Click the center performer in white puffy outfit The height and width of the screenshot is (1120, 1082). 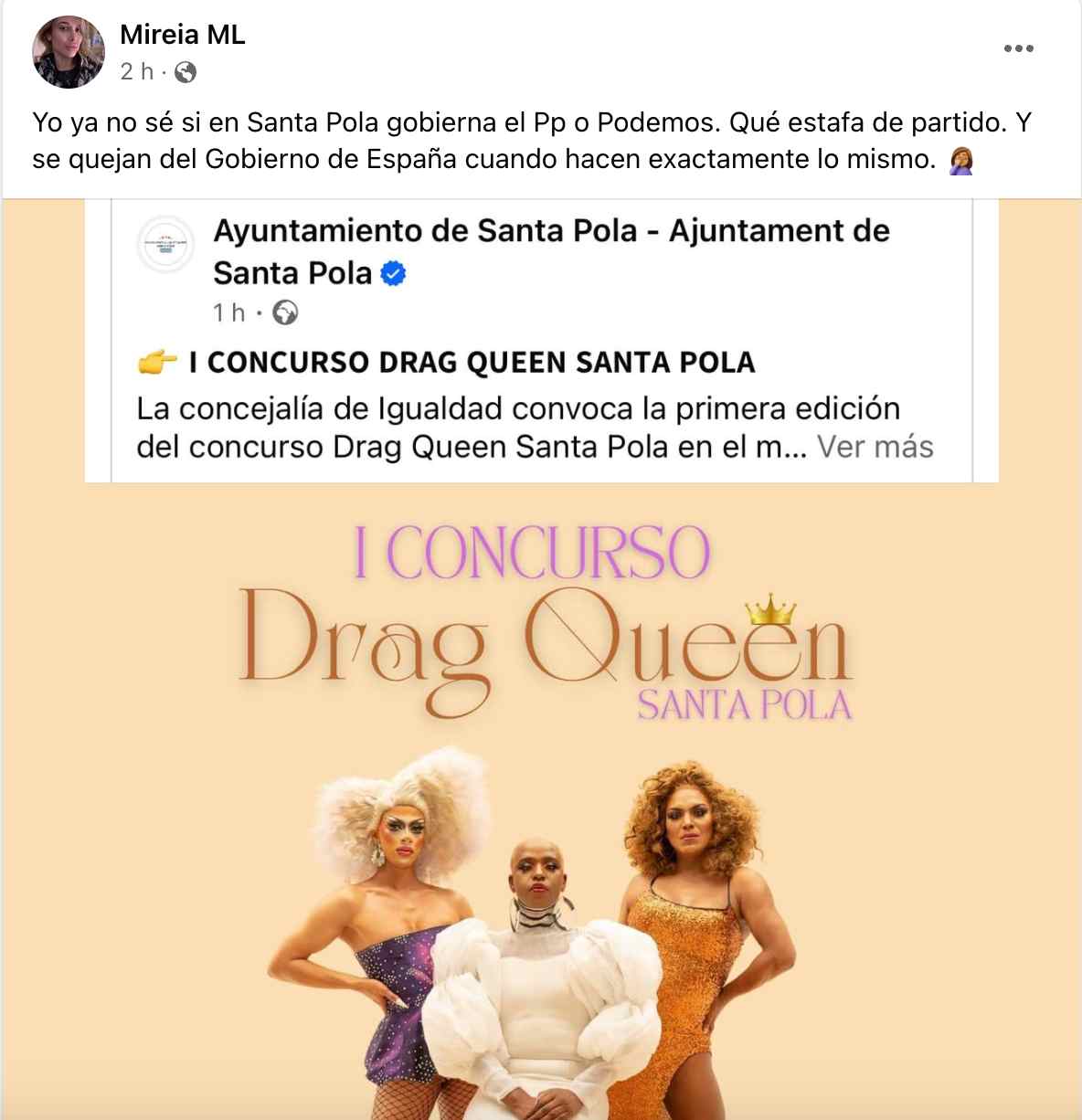tap(546, 977)
